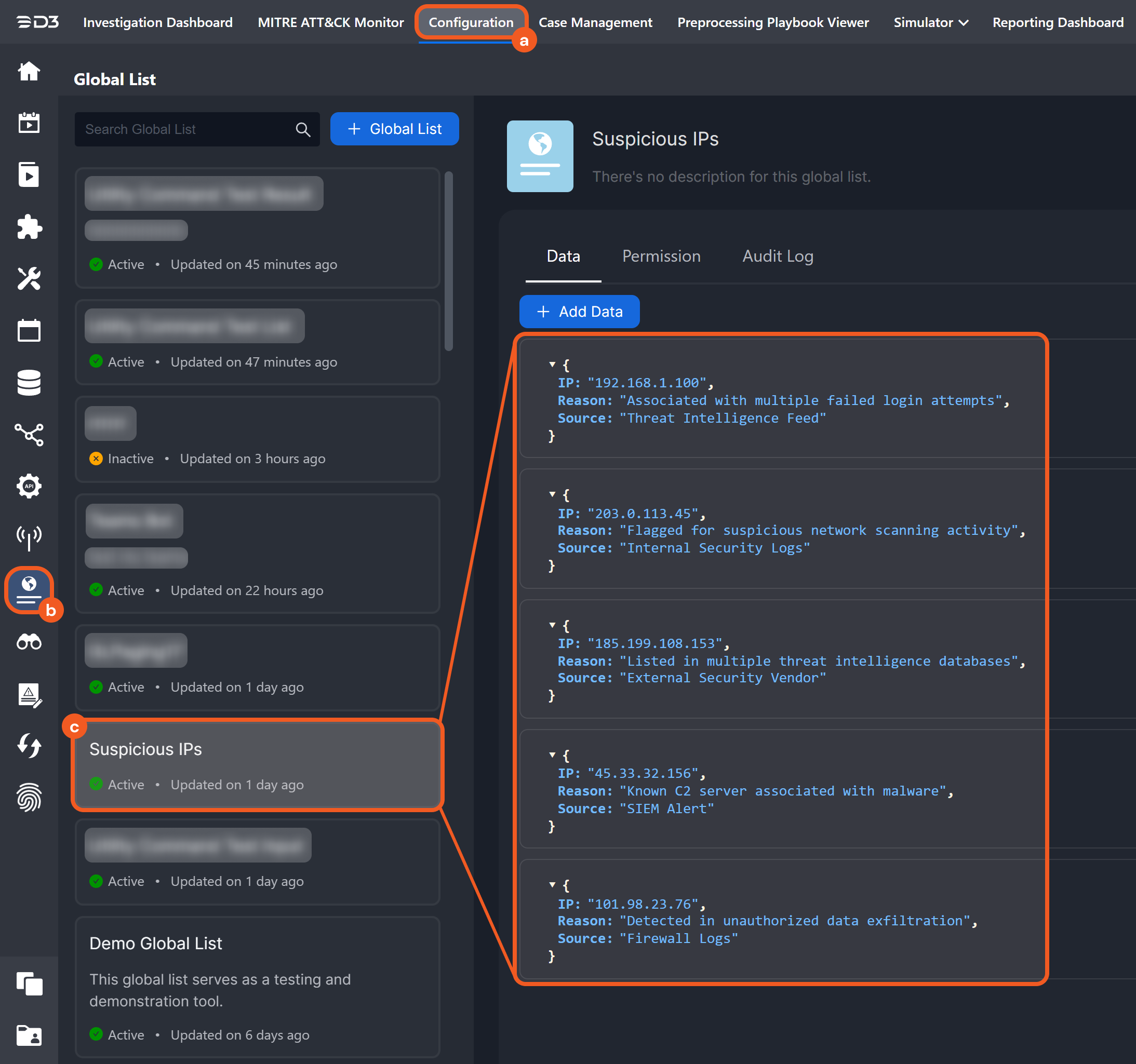This screenshot has width=1136, height=1064.
Task: Collapse the 203.0.113.45 JSON entry
Action: (552, 494)
